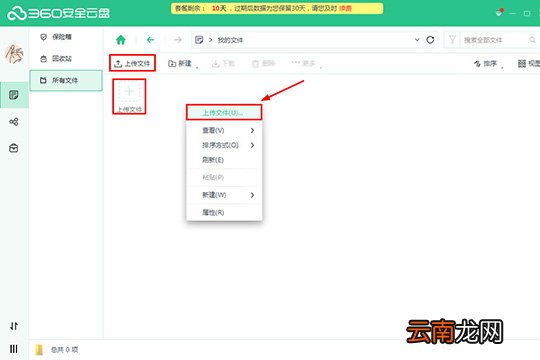Expand 新建(W) submenu in context menu
Screen dimensions: 540x360
tap(224, 195)
